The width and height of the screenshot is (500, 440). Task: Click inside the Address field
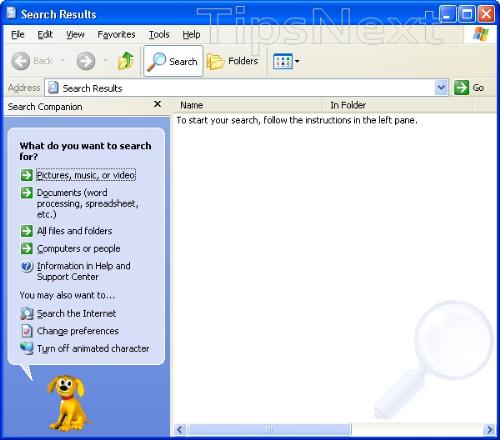coord(240,88)
